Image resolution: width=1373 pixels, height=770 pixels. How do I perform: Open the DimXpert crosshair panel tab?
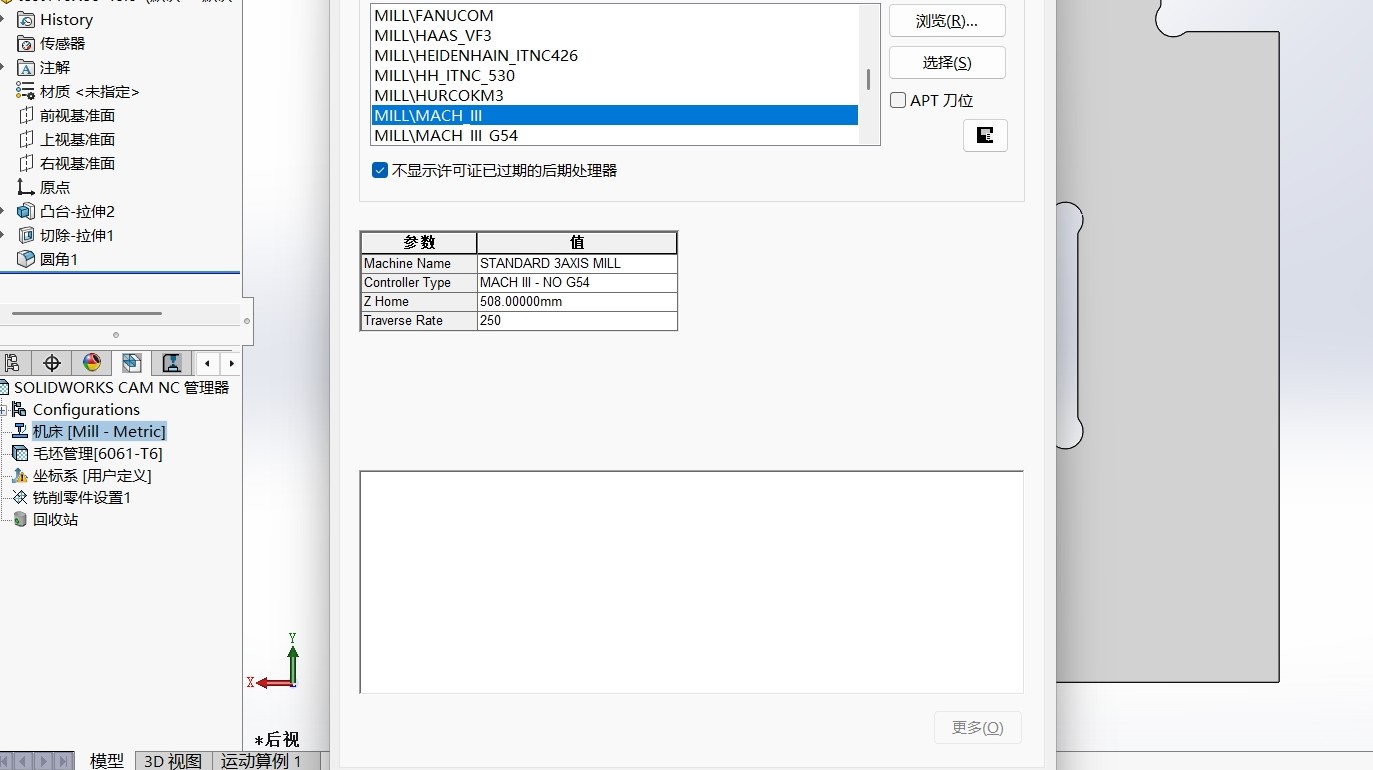(52, 363)
